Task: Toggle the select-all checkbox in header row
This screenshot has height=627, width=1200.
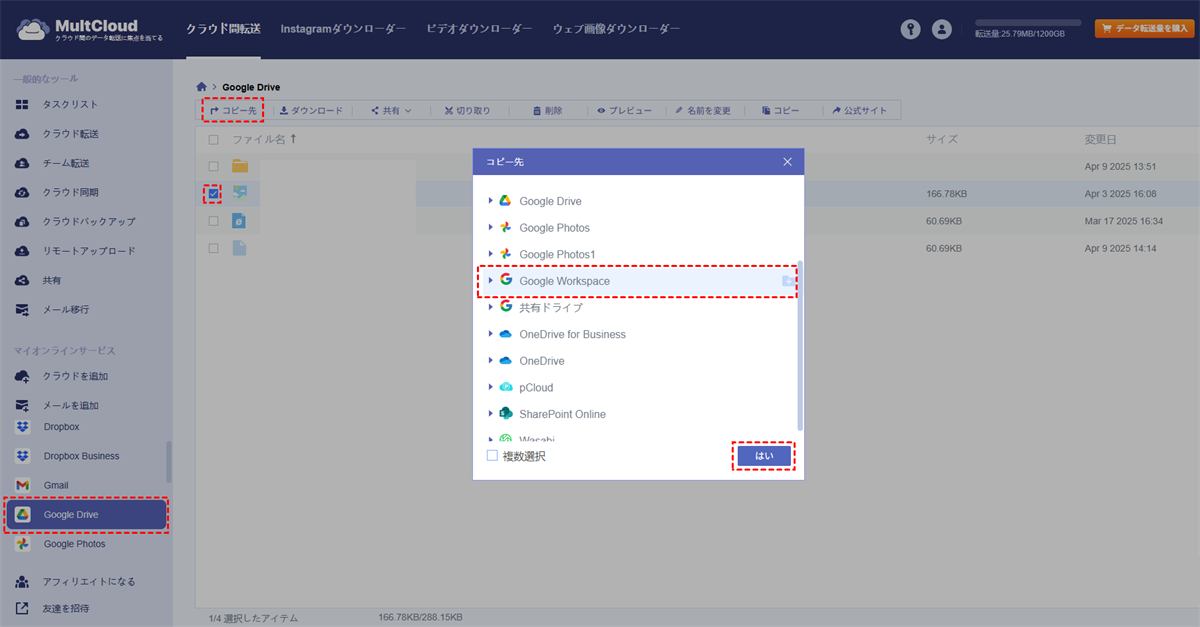Action: click(x=213, y=140)
